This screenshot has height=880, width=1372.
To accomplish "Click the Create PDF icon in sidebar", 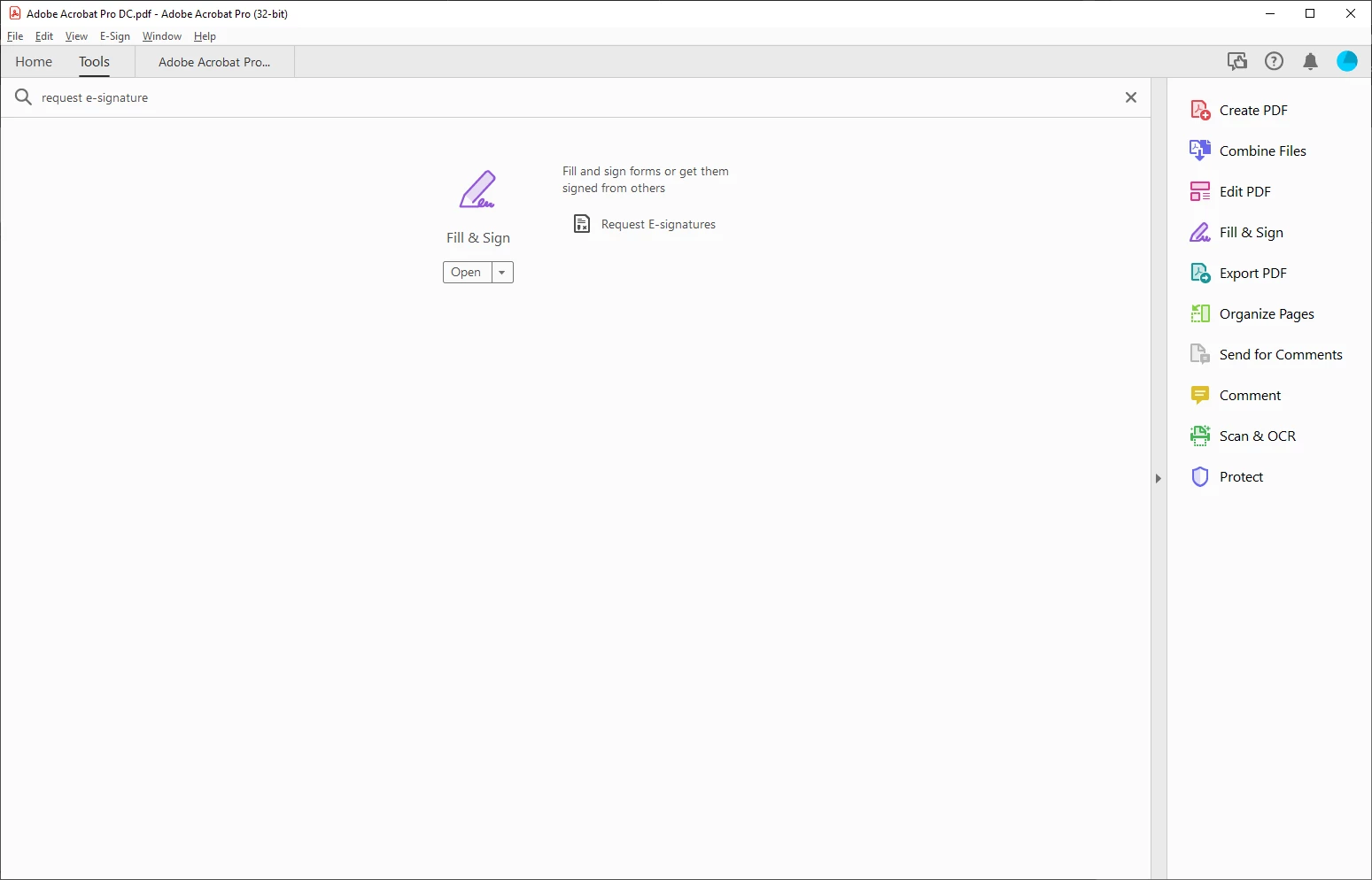I will pyautogui.click(x=1200, y=110).
